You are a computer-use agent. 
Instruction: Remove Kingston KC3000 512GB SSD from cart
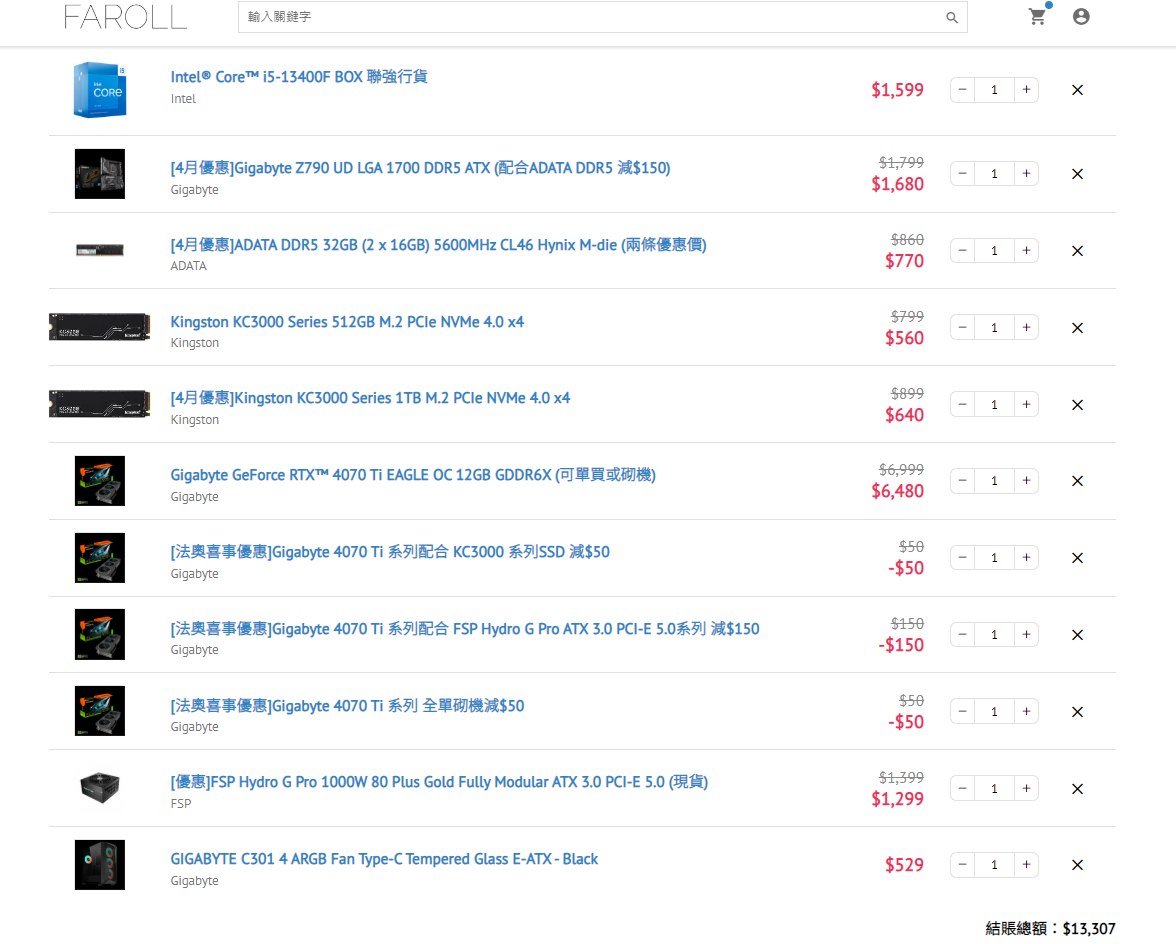pos(1077,327)
